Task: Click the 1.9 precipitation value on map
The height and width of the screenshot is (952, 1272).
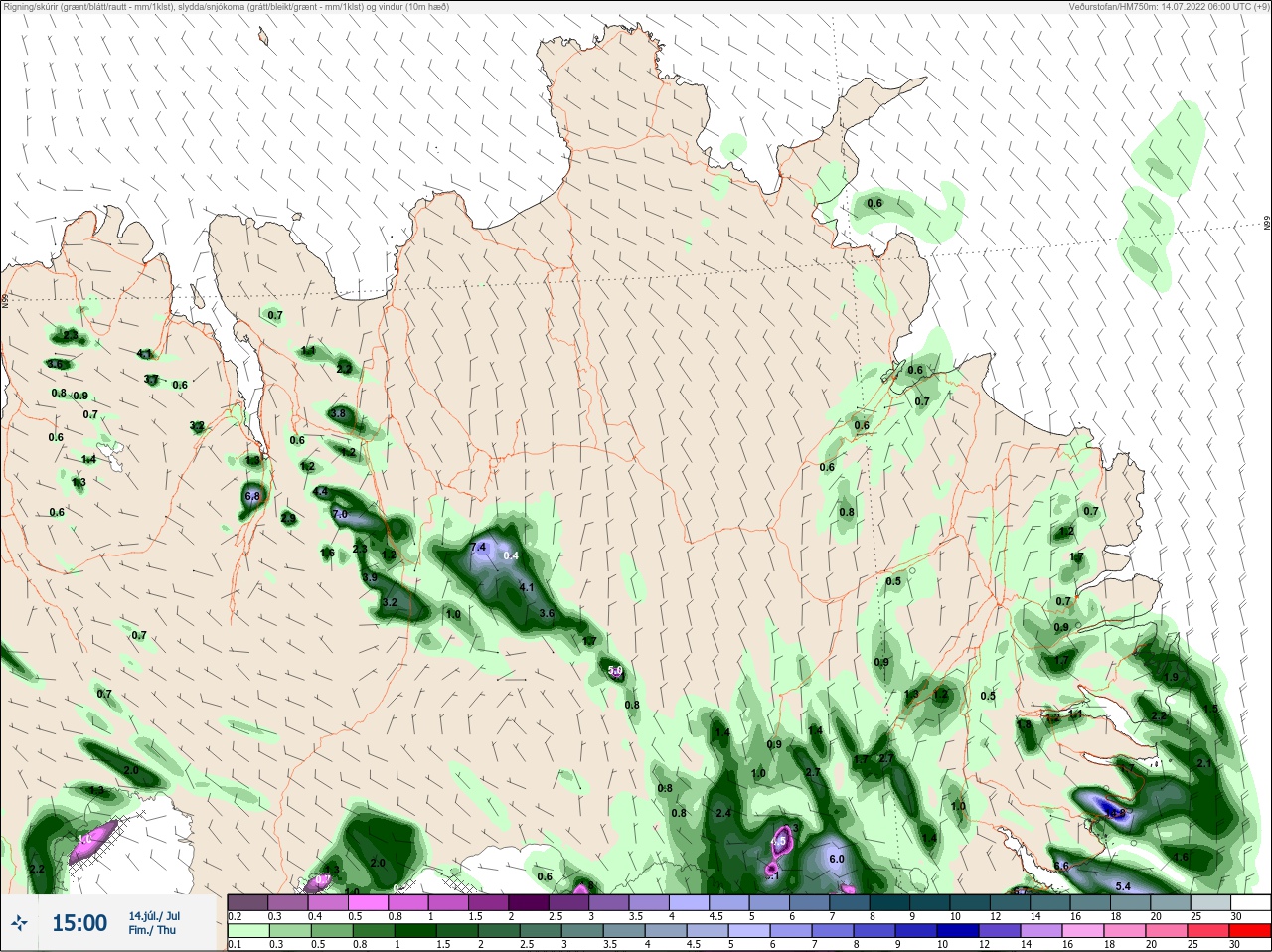Action: [x=1171, y=677]
